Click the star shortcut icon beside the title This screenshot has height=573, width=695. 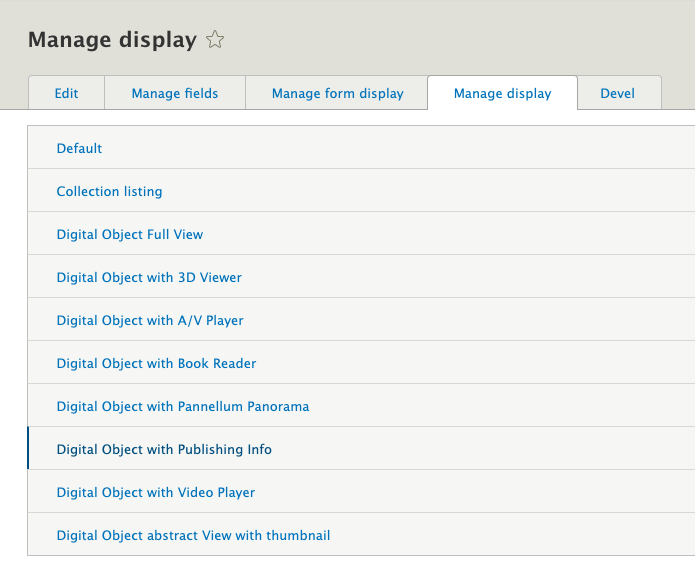tap(215, 41)
